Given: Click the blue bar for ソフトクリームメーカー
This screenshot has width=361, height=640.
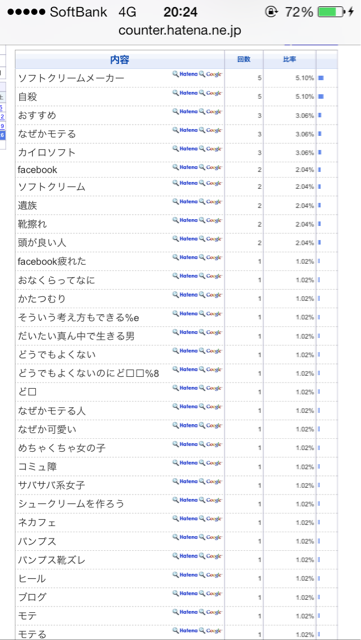Looking at the screenshot, I should [x=321, y=78].
